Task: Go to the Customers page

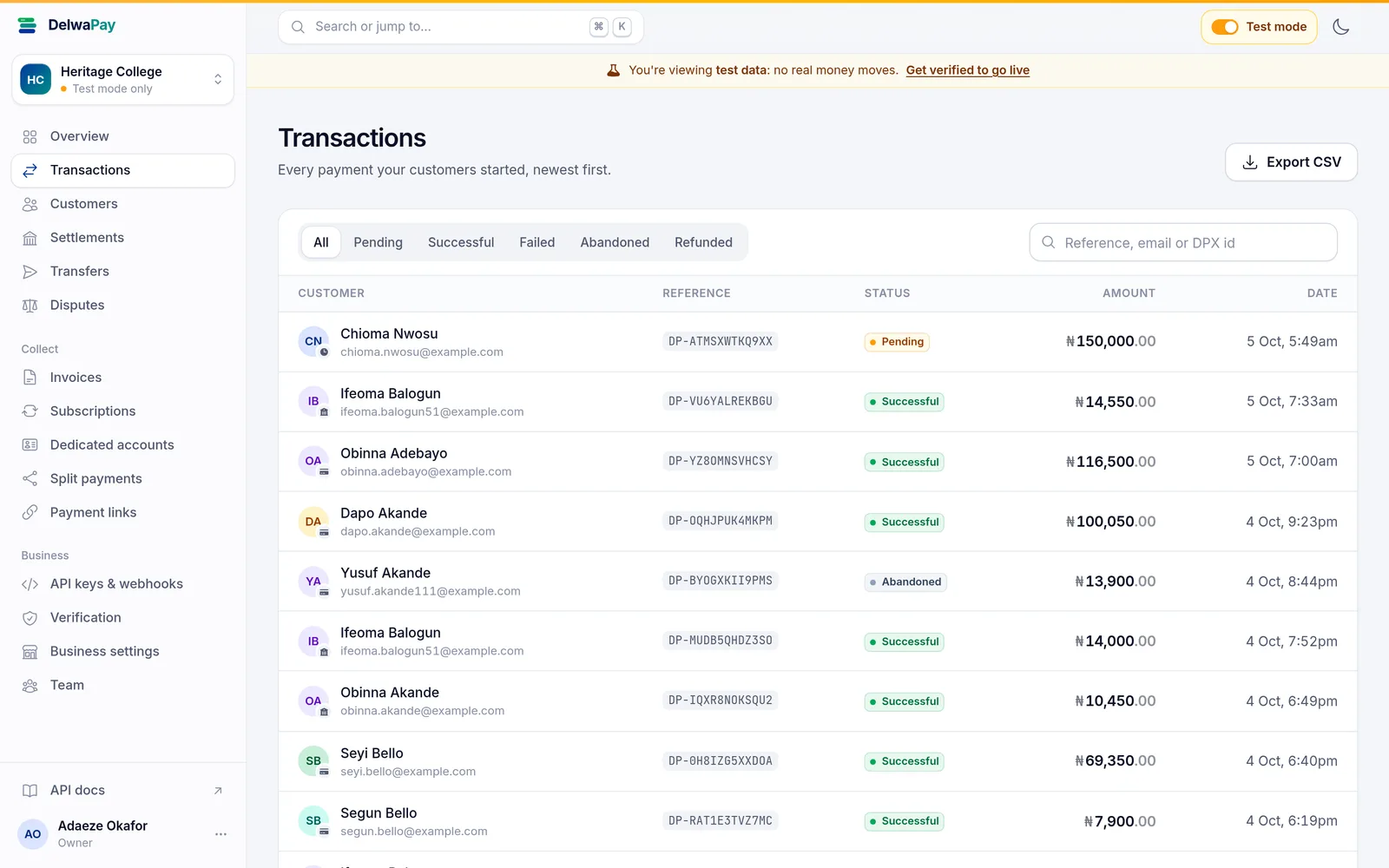Action: pos(123,204)
